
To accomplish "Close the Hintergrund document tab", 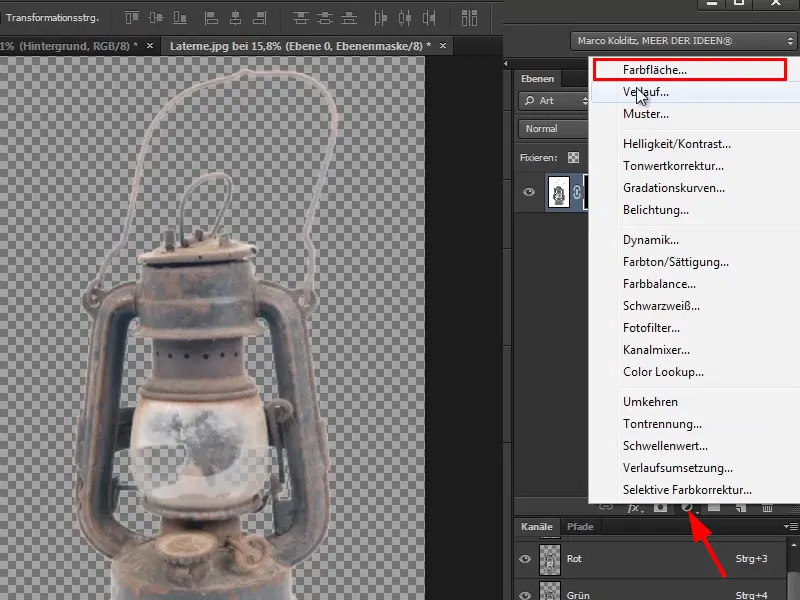I will tap(150, 46).
